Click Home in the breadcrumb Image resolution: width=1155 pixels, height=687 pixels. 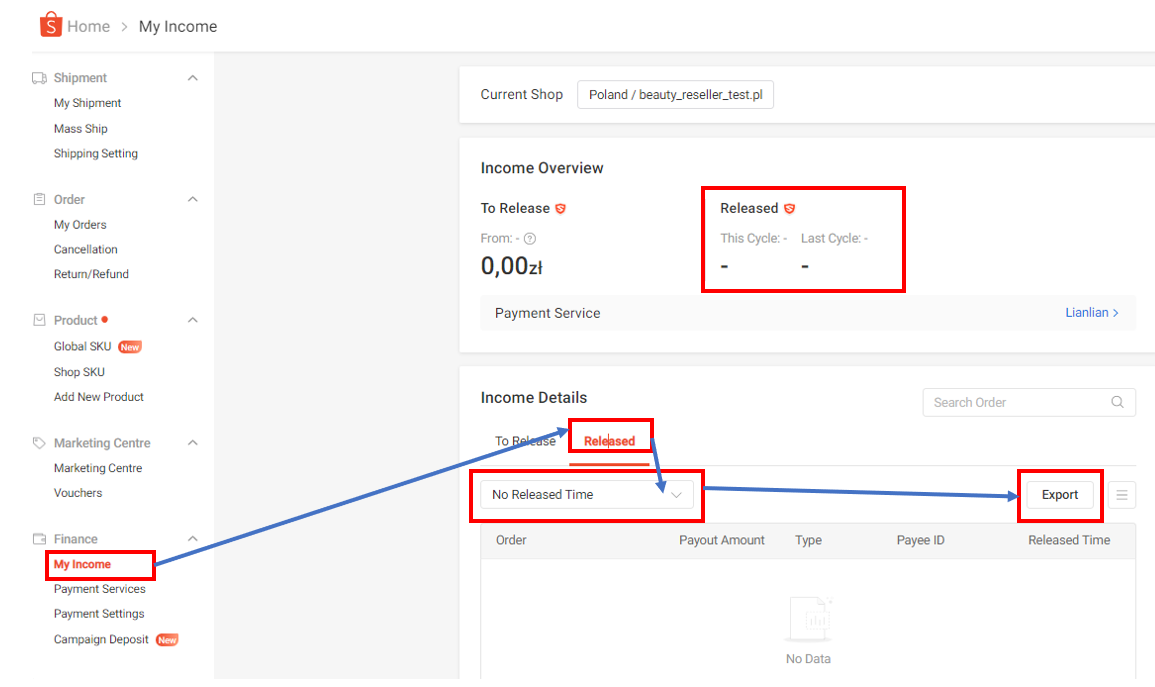(88, 27)
